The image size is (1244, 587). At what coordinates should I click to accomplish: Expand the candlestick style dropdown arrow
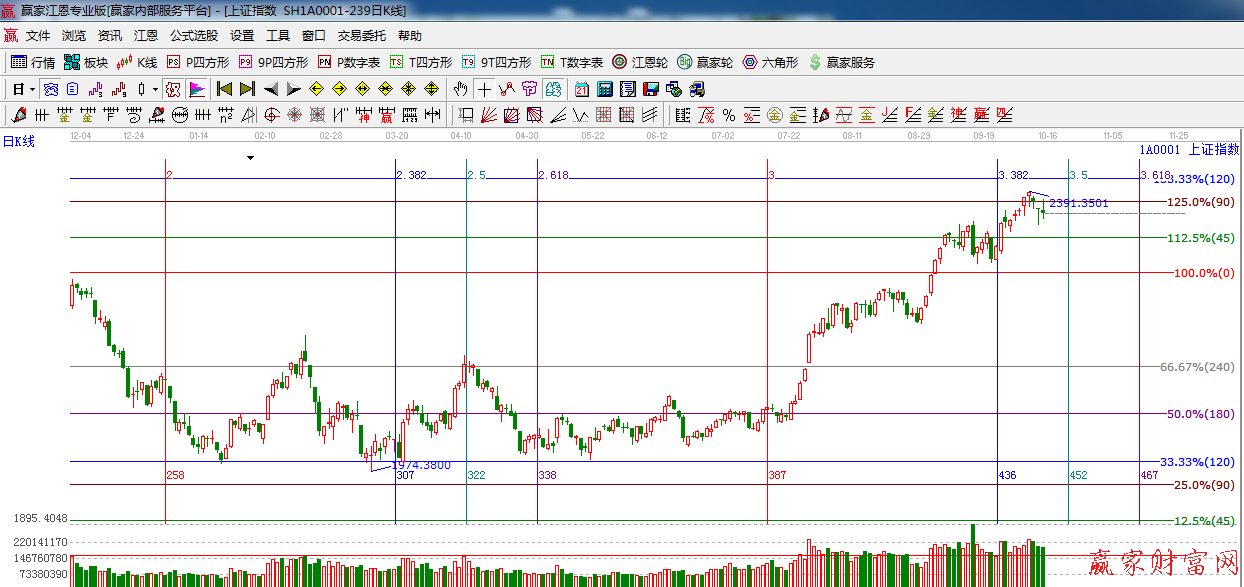[155, 89]
